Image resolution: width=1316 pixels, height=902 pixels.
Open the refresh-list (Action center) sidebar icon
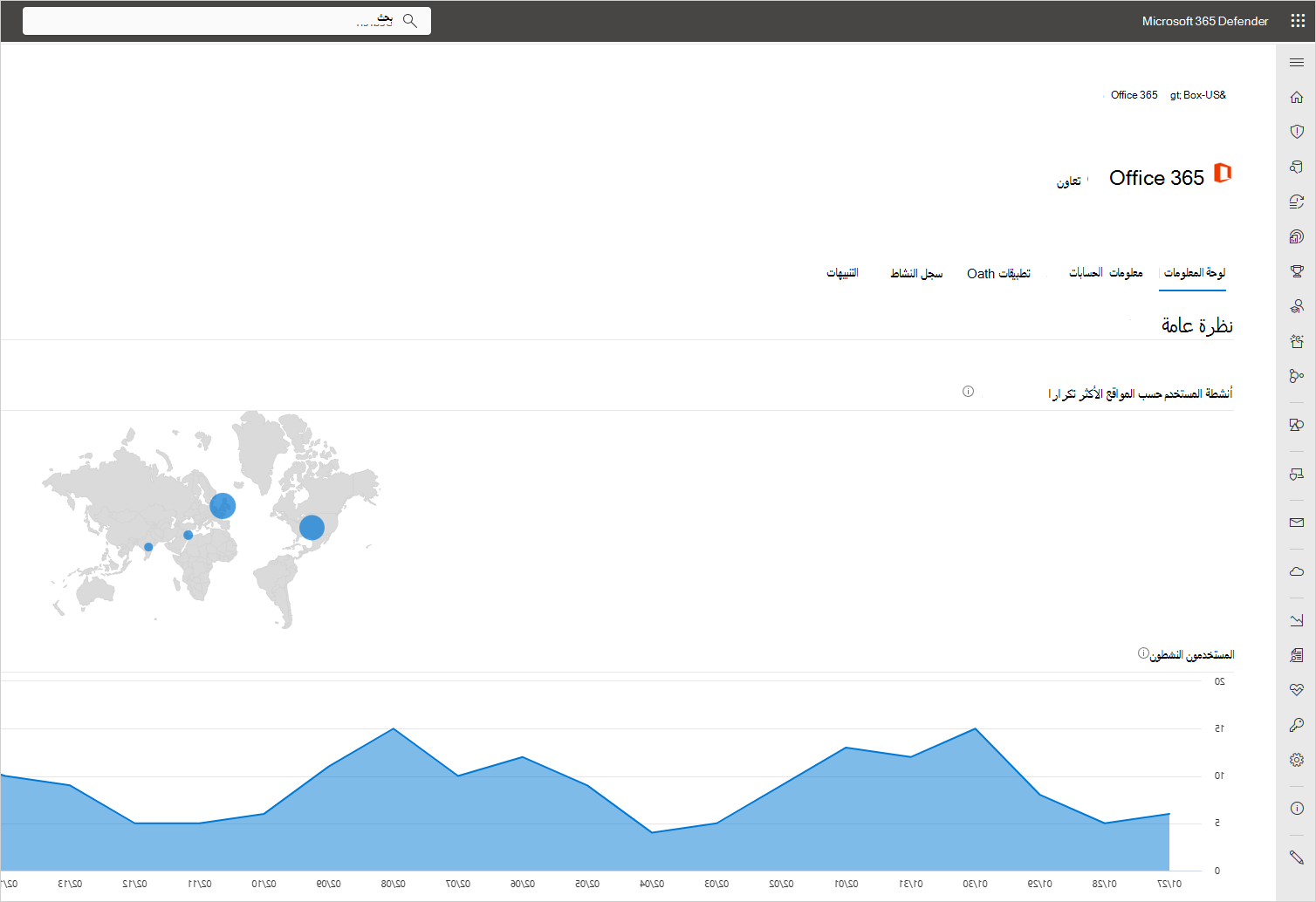(x=1297, y=202)
